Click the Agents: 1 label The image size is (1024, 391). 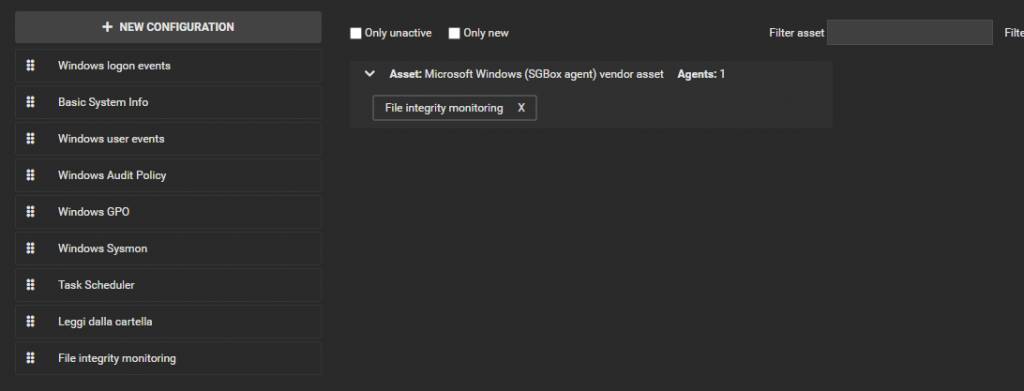[x=701, y=74]
